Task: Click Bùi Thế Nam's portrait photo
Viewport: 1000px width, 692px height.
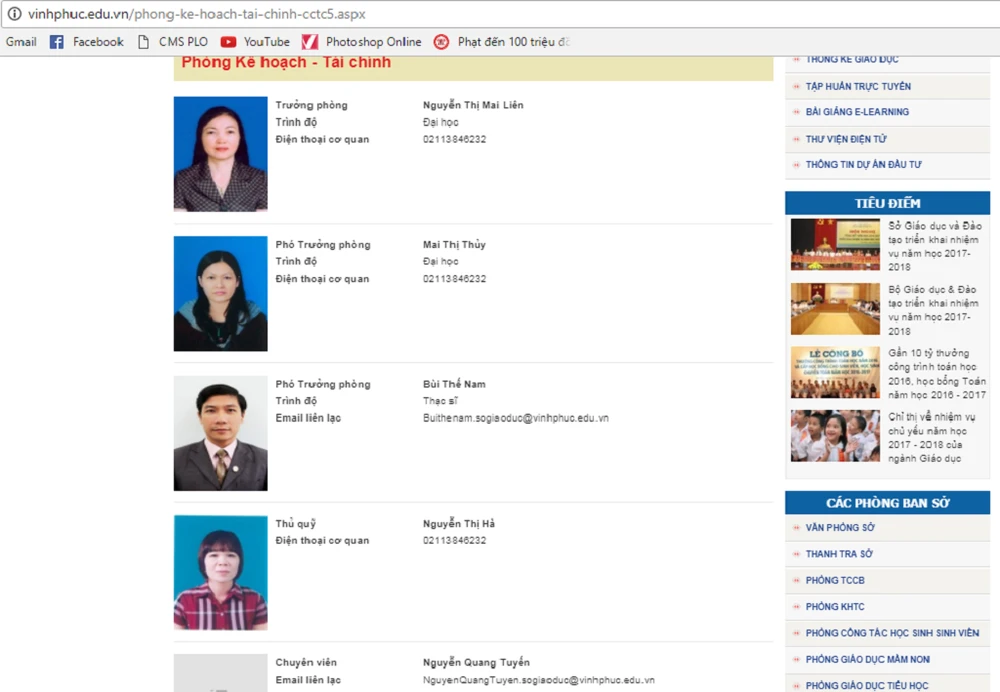Action: coord(220,433)
